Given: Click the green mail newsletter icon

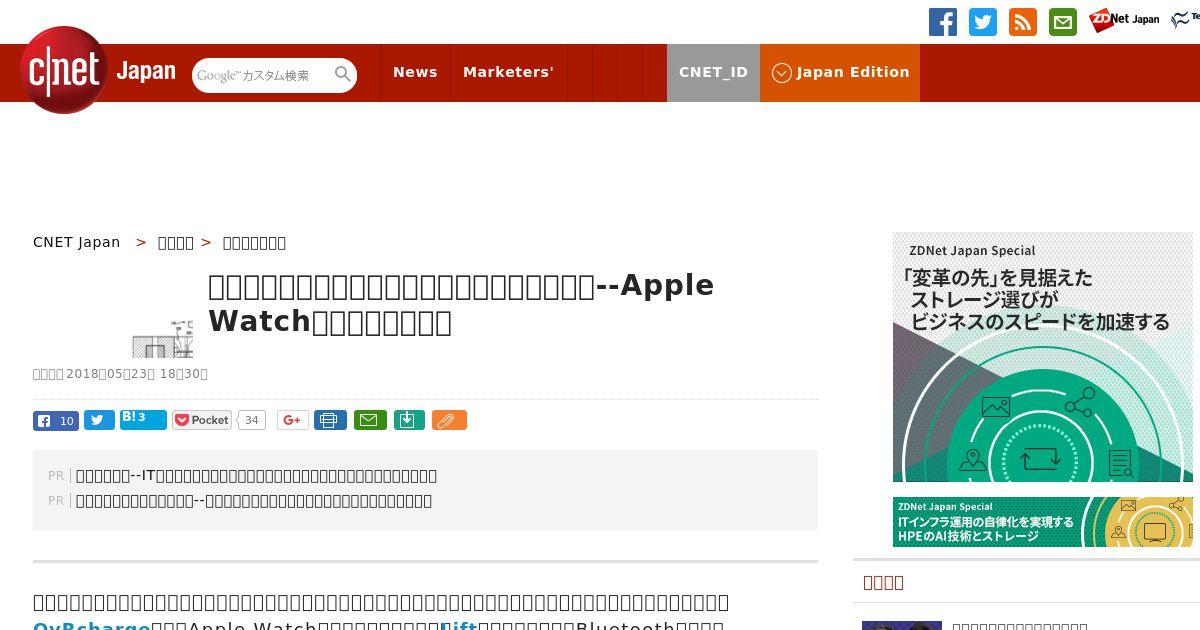Looking at the screenshot, I should coord(1063,22).
